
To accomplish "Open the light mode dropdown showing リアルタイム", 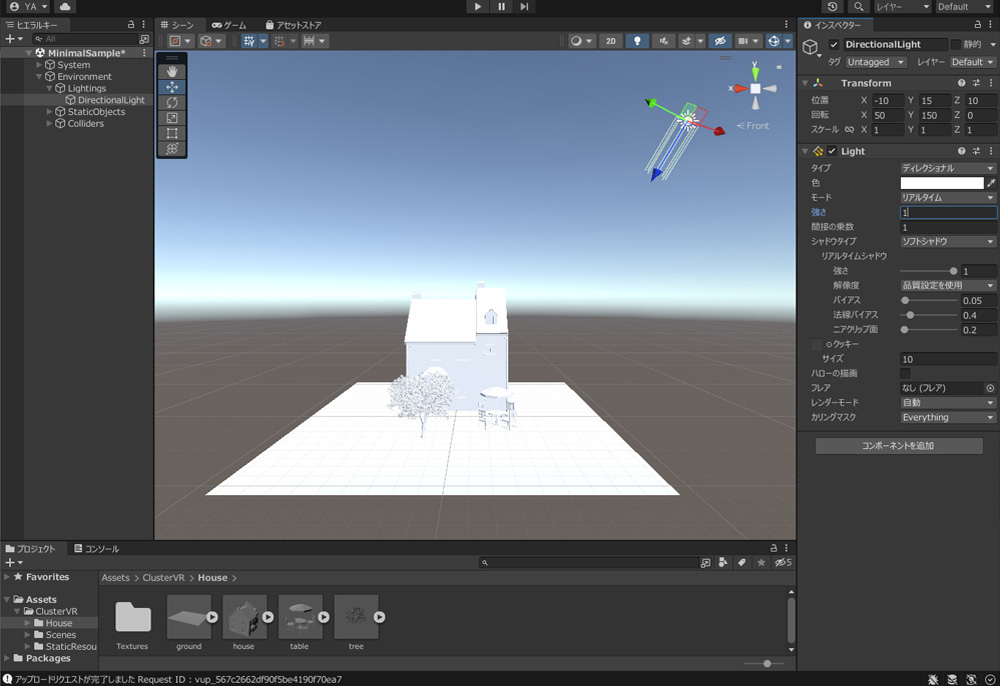I will coord(948,198).
